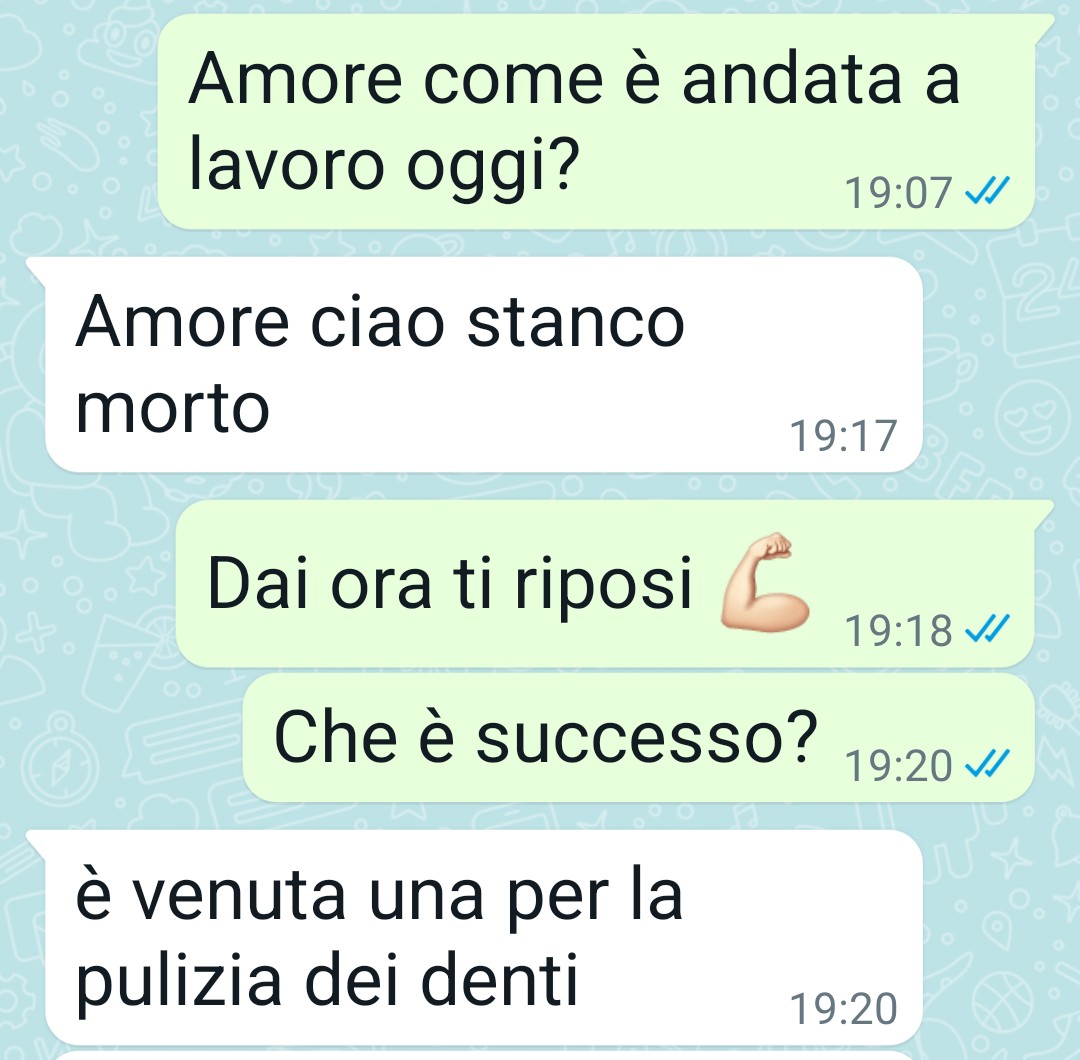Click tail of 'Dai ora ti riposi' bubble
1080x1060 pixels.
(1044, 512)
